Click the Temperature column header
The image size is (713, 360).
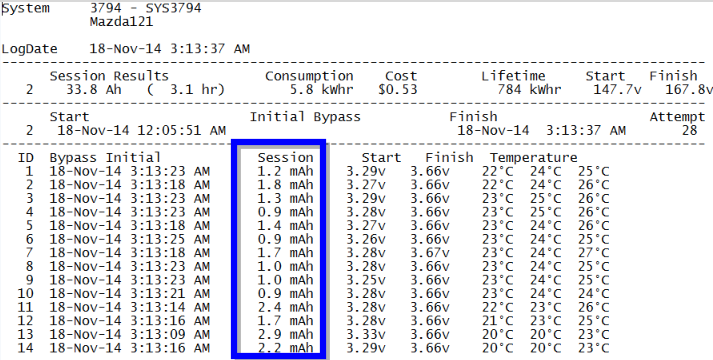[x=533, y=158]
